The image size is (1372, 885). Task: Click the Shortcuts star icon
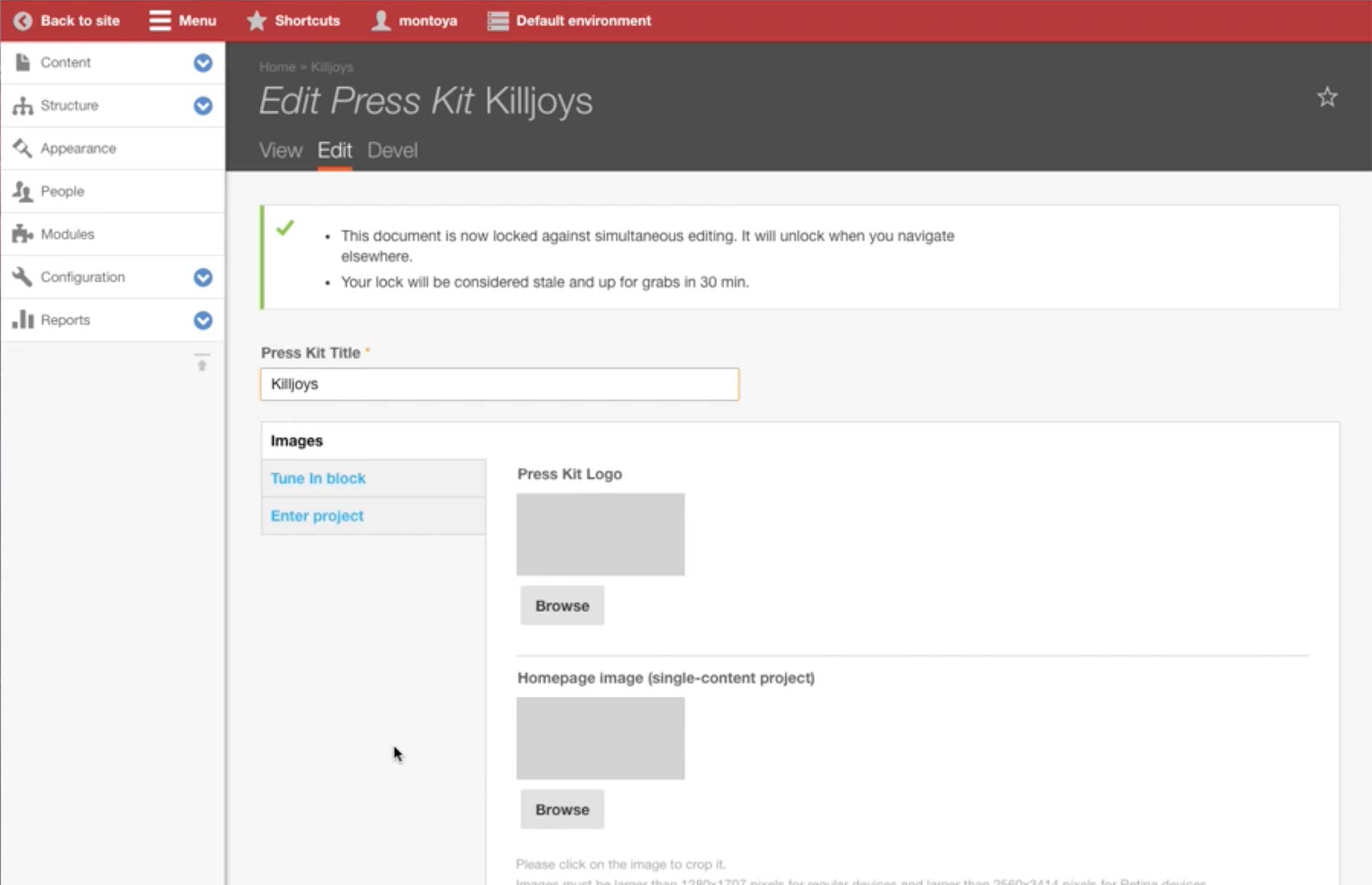click(256, 21)
